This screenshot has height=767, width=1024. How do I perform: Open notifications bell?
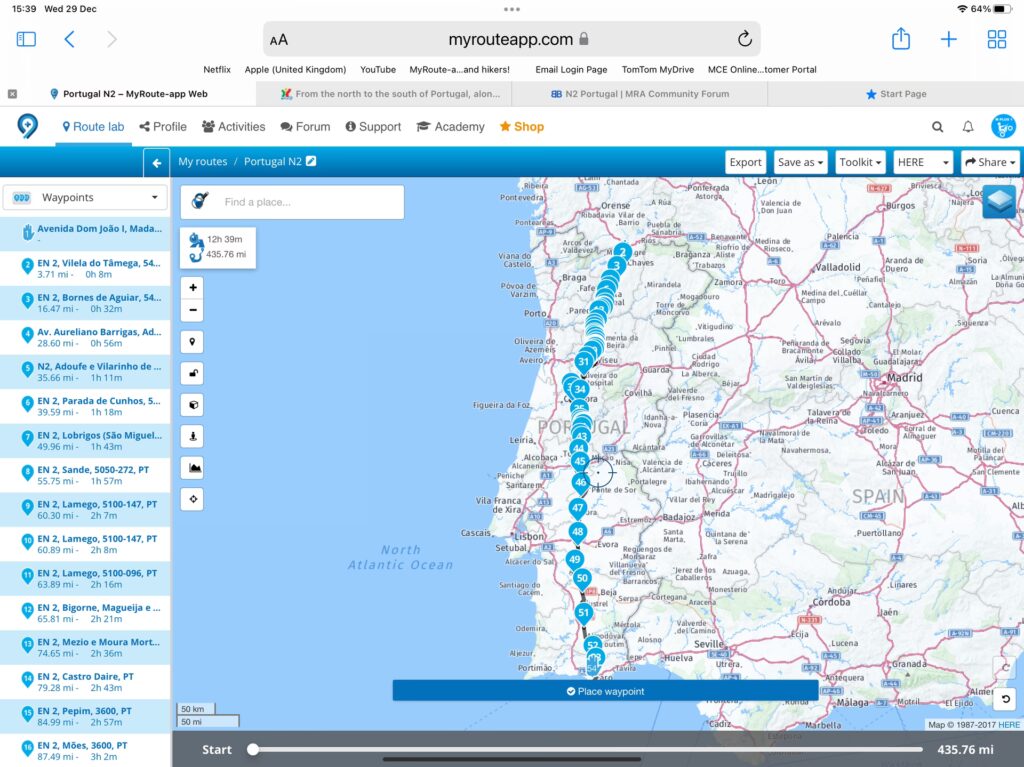click(968, 127)
